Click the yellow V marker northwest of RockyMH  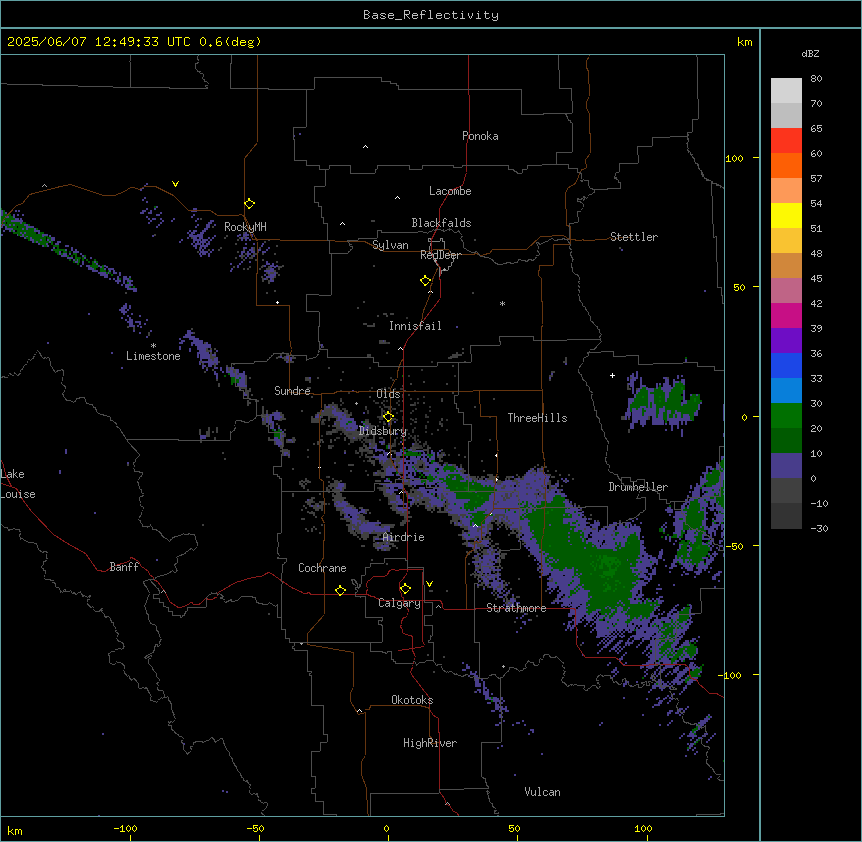(175, 184)
